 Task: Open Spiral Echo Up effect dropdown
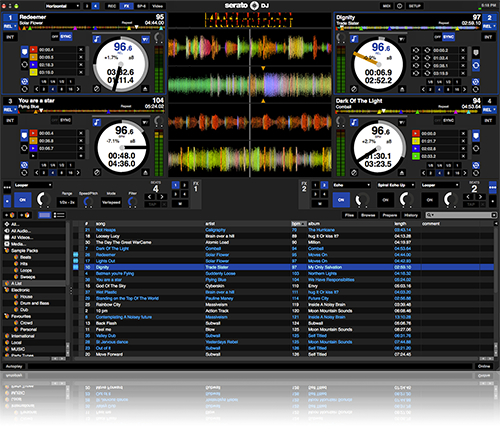tap(396, 185)
